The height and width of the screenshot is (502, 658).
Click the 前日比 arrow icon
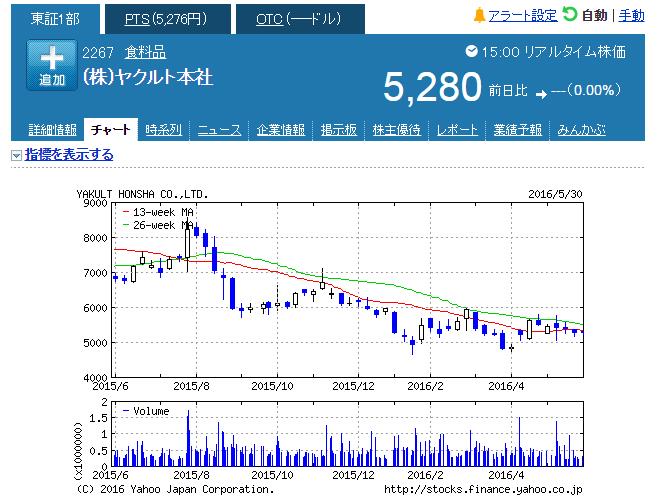coord(541,94)
